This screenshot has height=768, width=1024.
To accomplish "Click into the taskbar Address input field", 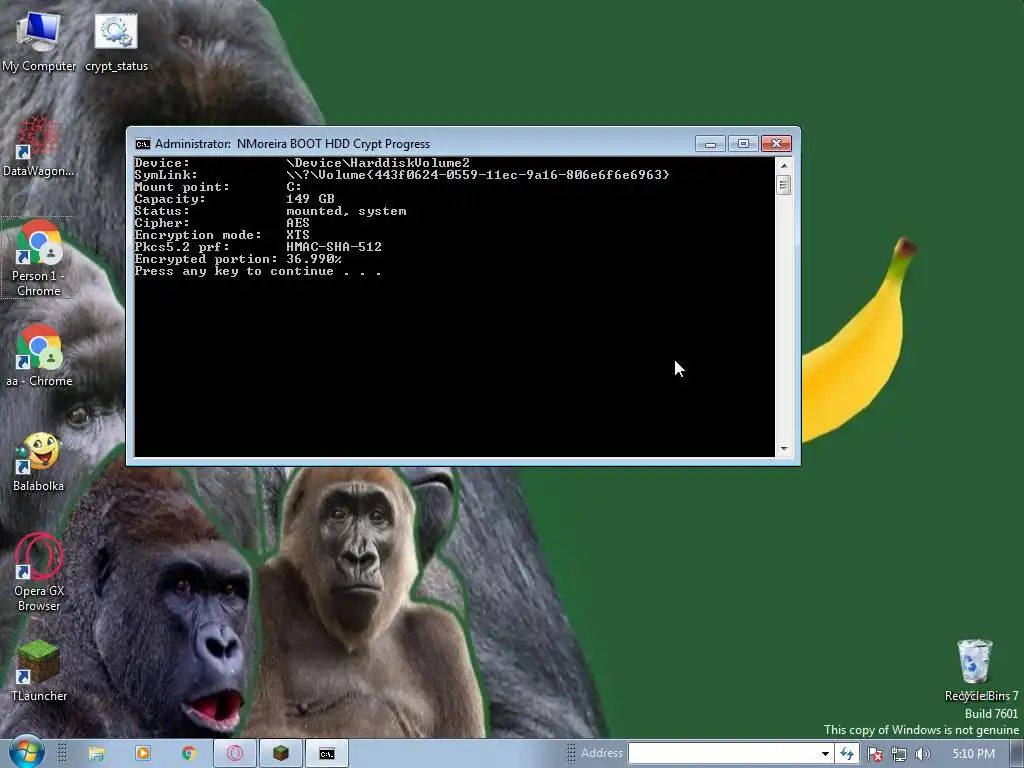I will [x=723, y=754].
